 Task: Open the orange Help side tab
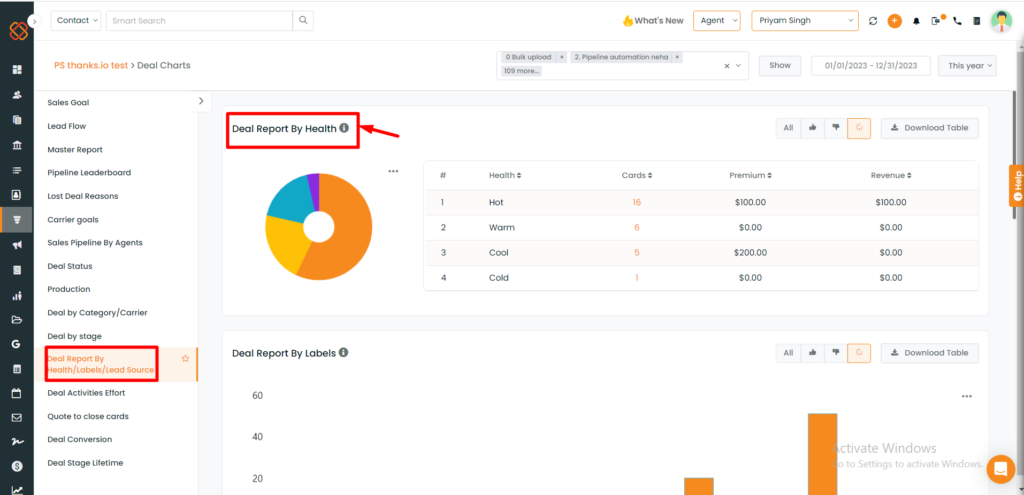point(1016,185)
